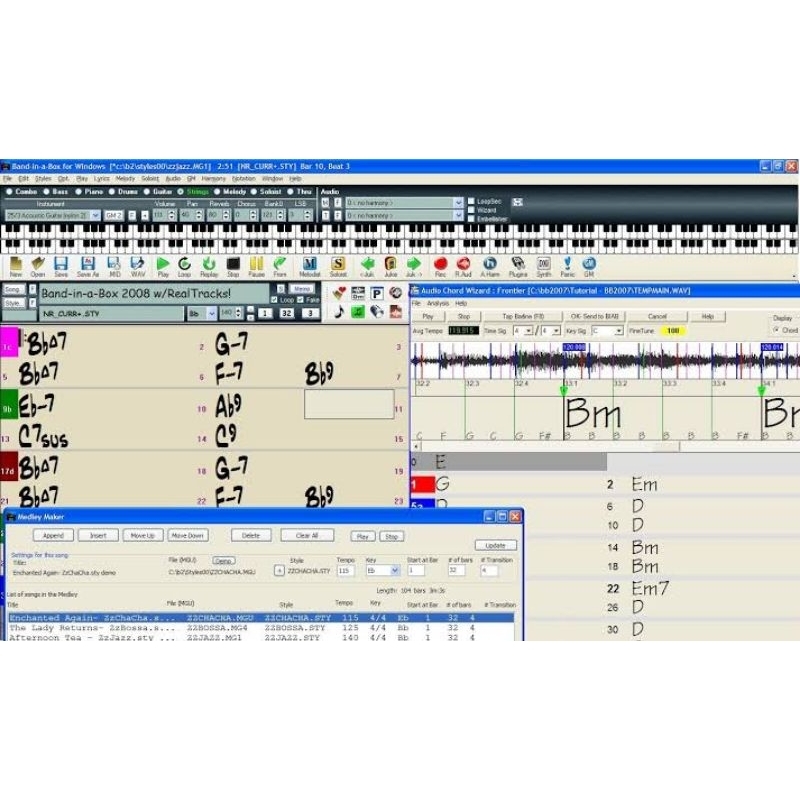Click the Panic toolbar icon
Screen dimensions: 800x800
click(567, 267)
